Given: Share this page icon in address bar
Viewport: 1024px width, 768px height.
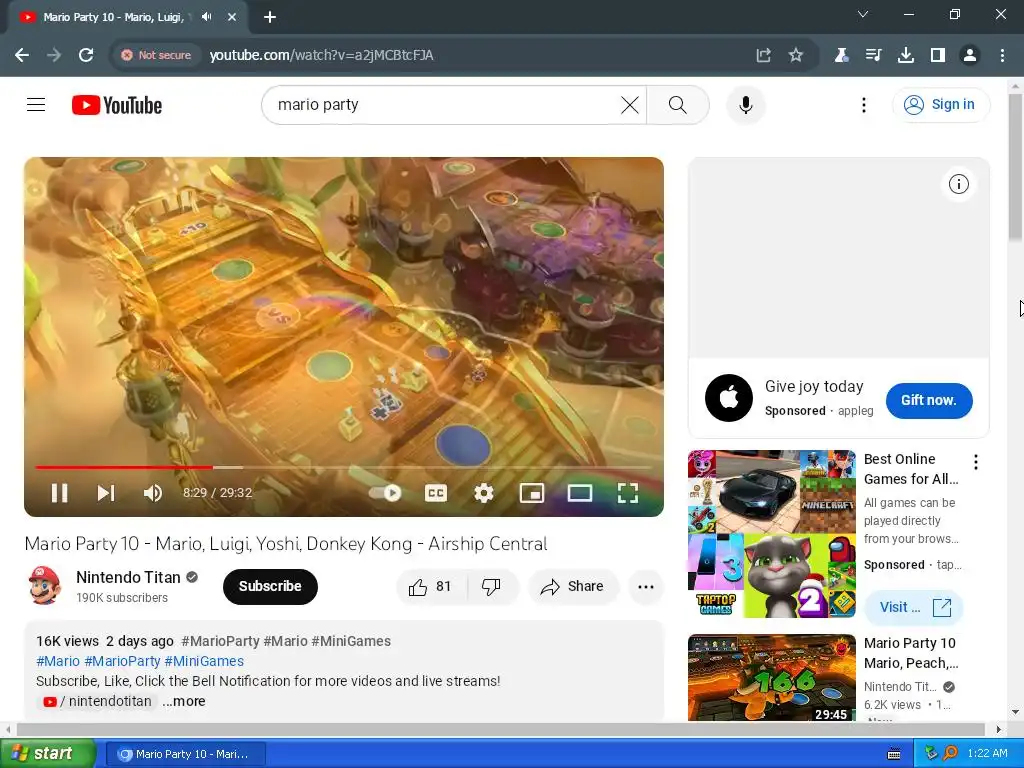Looking at the screenshot, I should point(763,55).
